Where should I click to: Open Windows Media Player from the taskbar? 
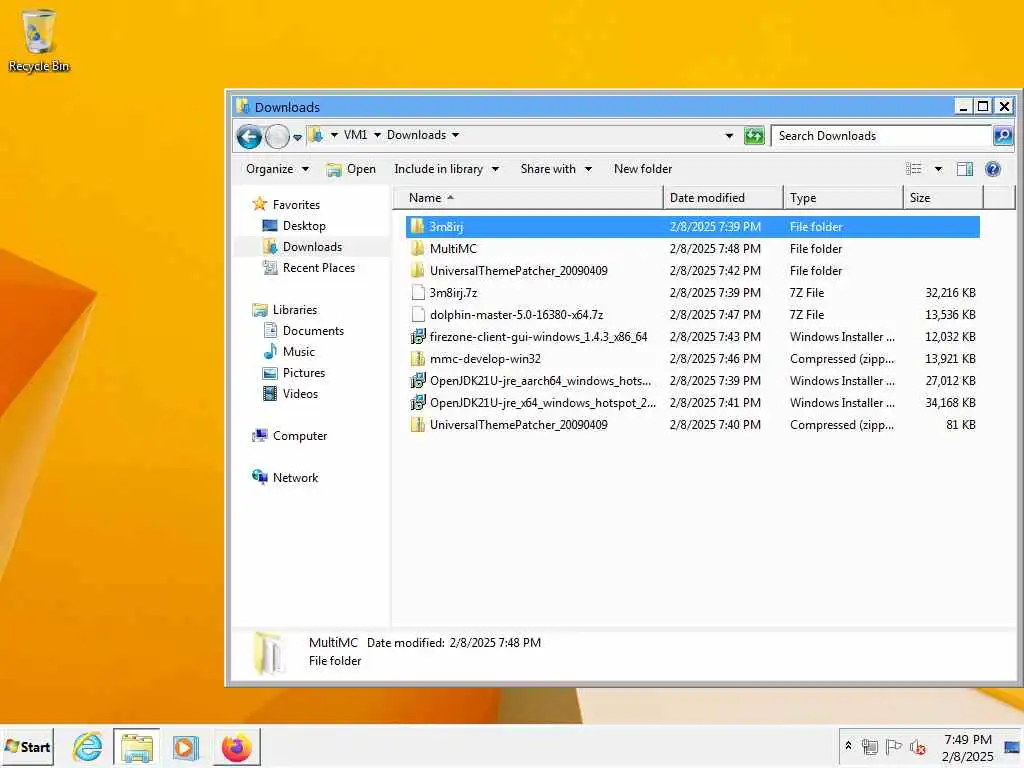(x=185, y=747)
